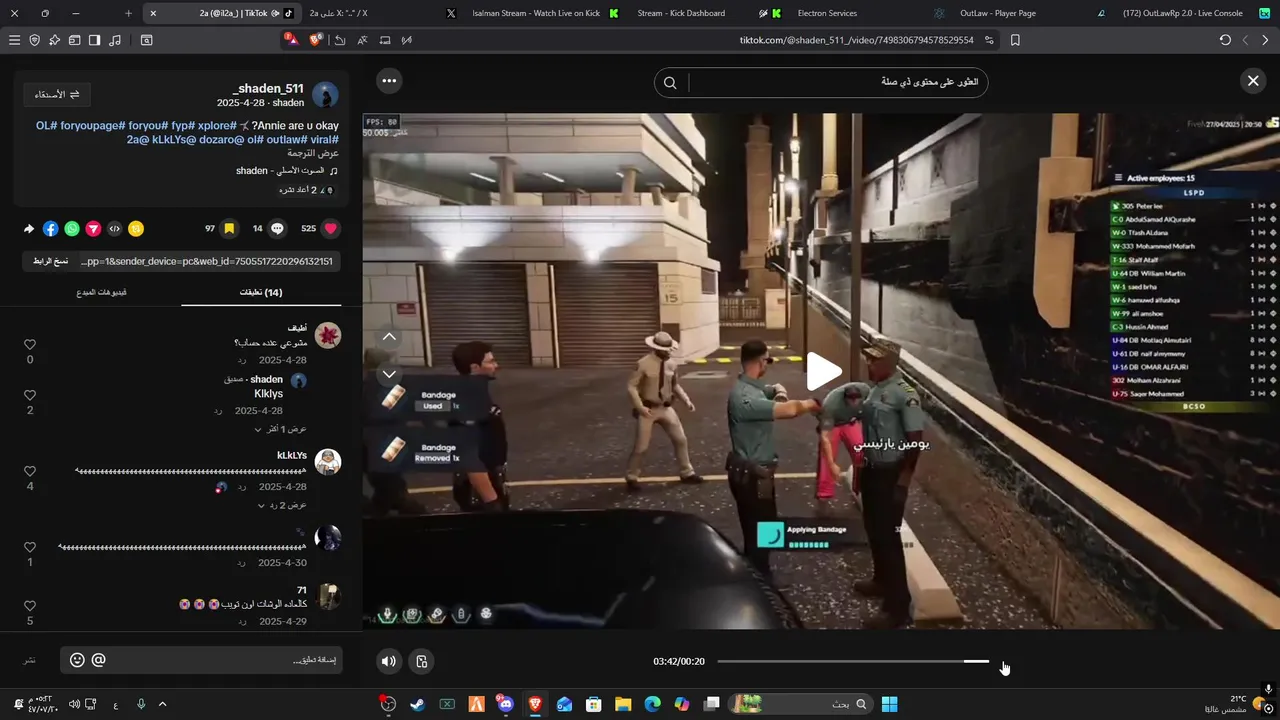Open a new browser tab with plus
1280x720 pixels.
[128, 13]
